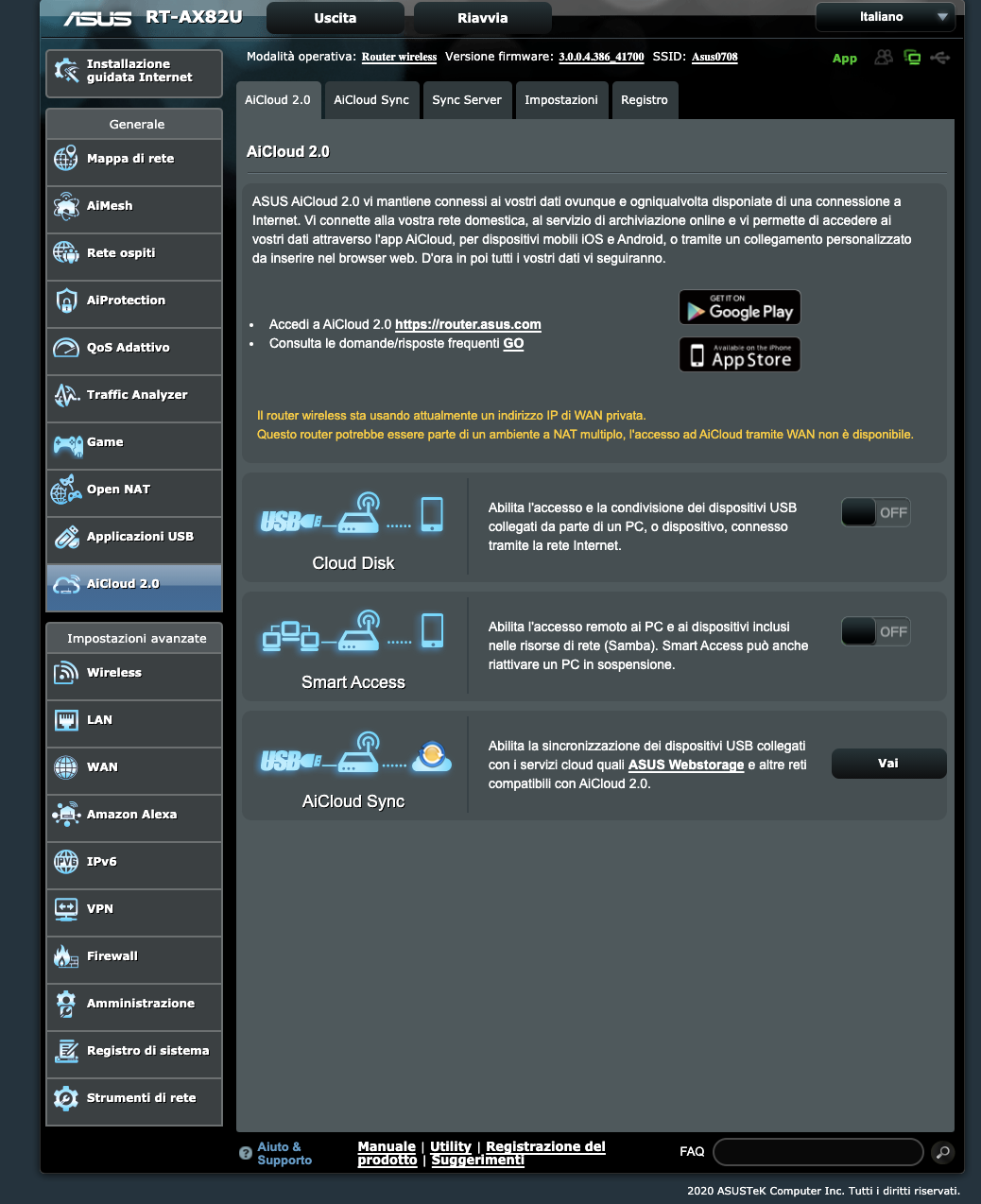Open the VPN monitor icon
Image resolution: width=981 pixels, height=1204 pixels.
(x=66, y=909)
